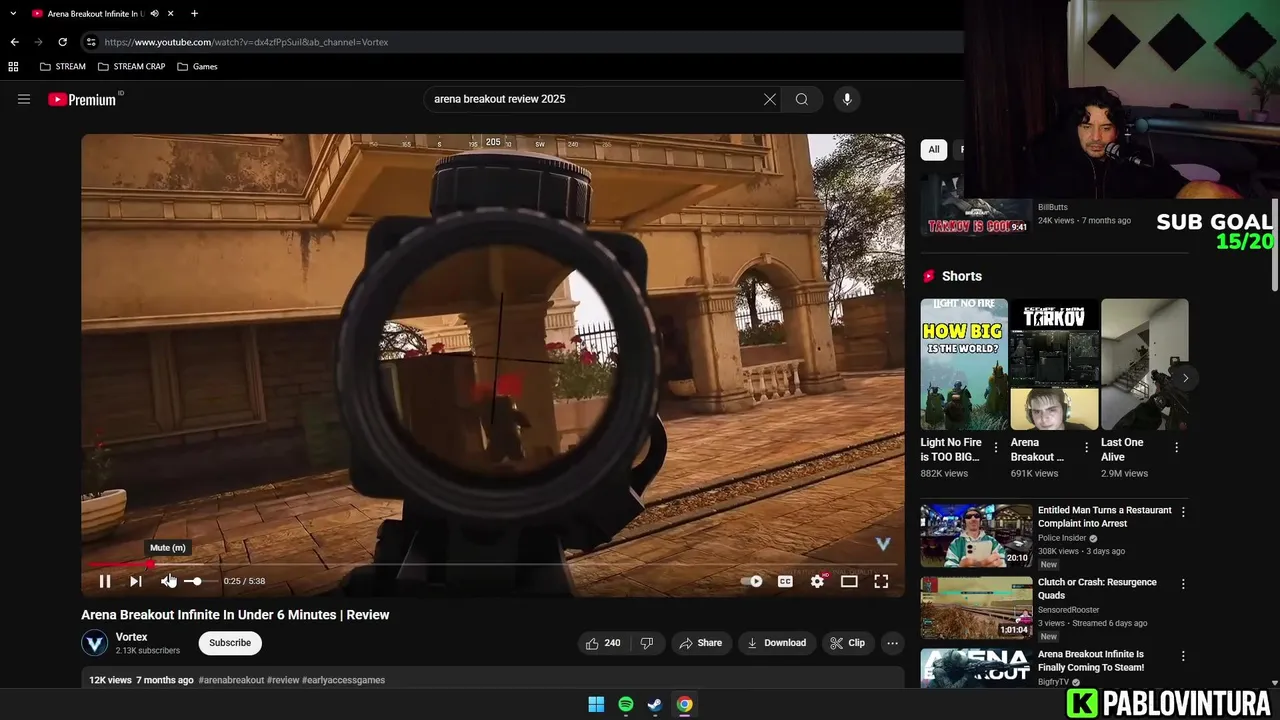Open options for Arena Breakout Infinite Steam video
Image resolution: width=1280 pixels, height=720 pixels.
1183,656
